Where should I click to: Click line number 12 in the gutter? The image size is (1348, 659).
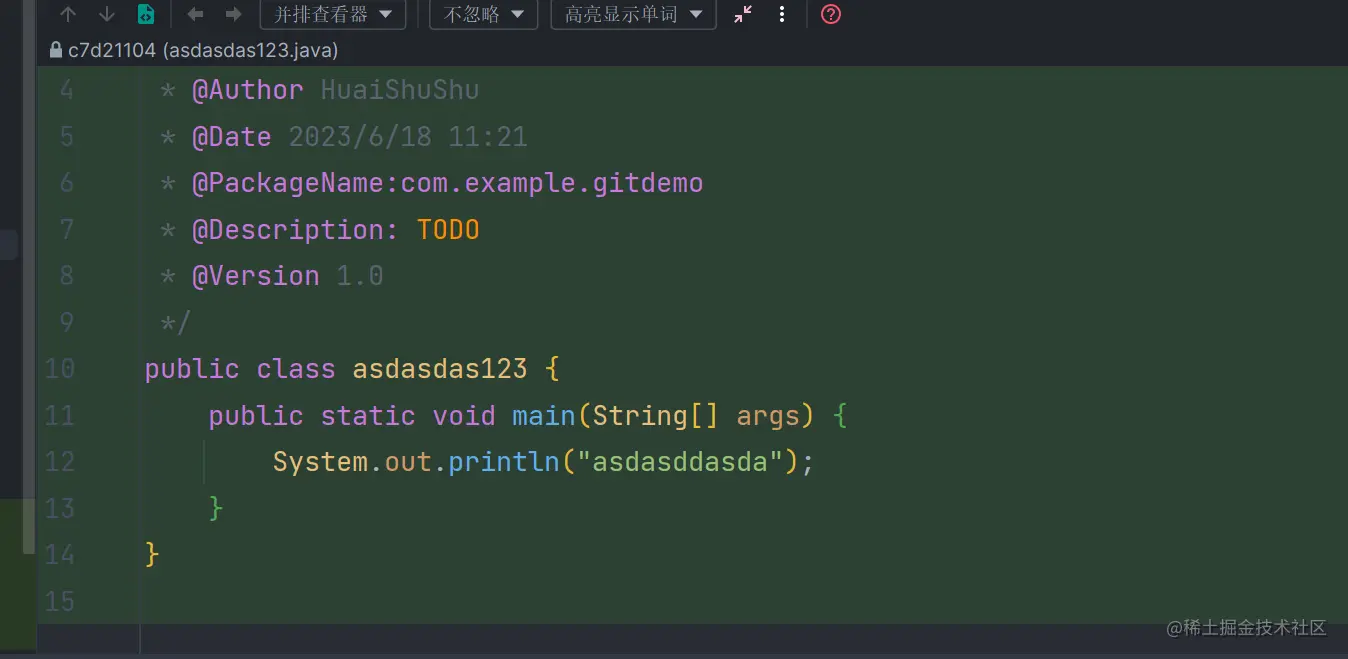(60, 462)
